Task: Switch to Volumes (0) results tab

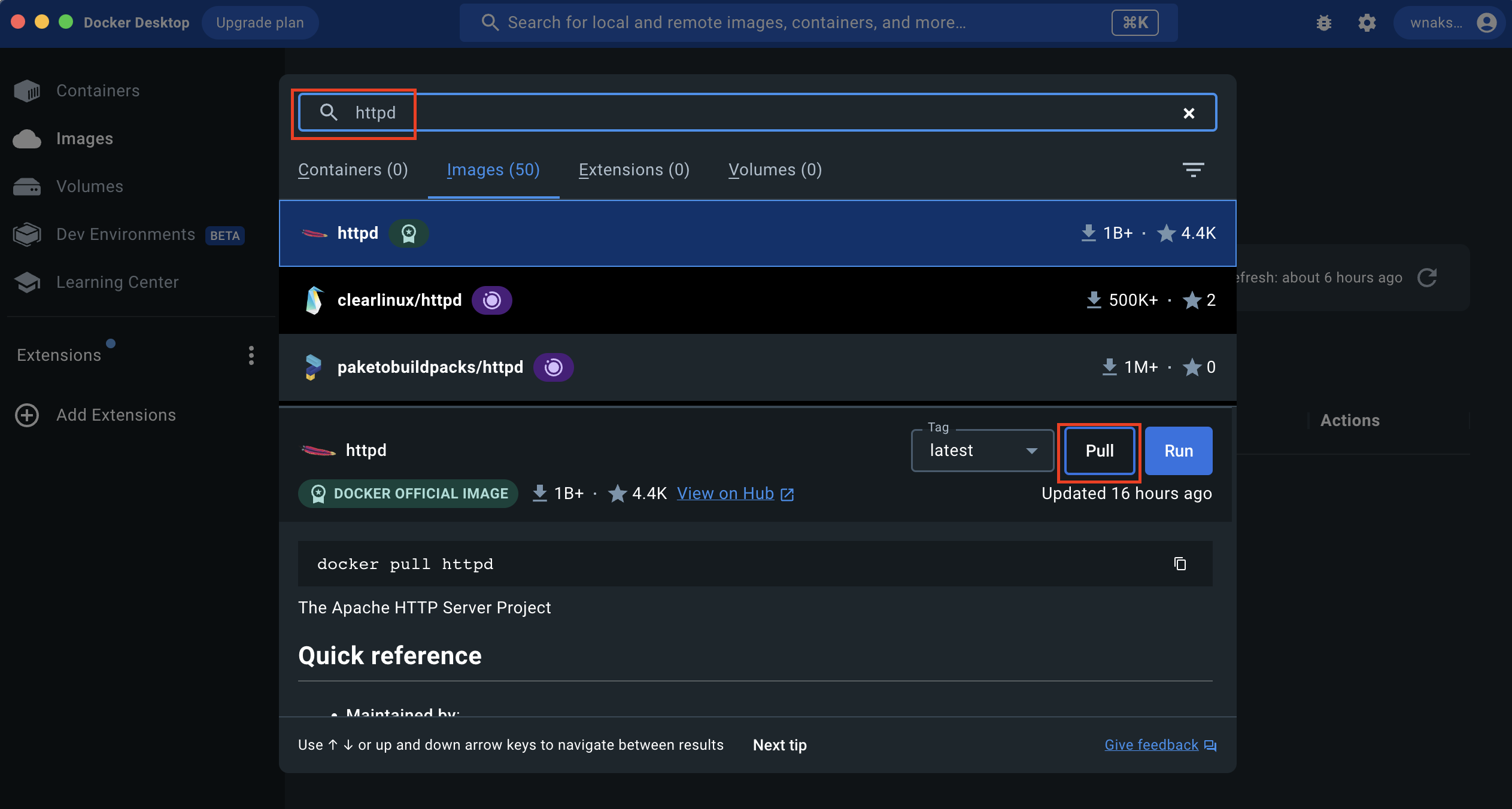Action: [x=775, y=170]
